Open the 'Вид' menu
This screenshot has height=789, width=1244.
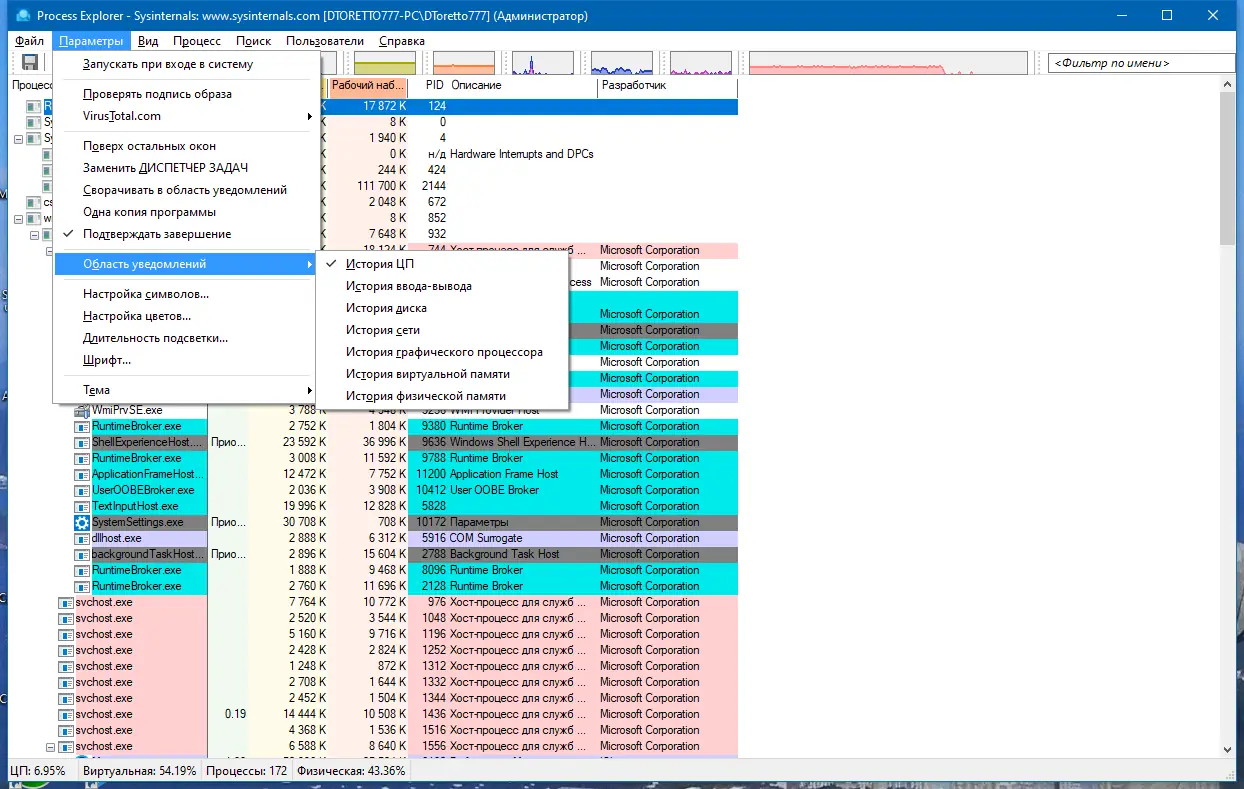coord(148,41)
